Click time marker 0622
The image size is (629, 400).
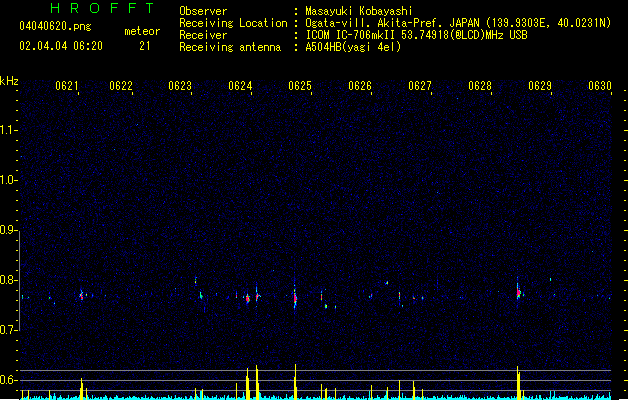point(121,86)
